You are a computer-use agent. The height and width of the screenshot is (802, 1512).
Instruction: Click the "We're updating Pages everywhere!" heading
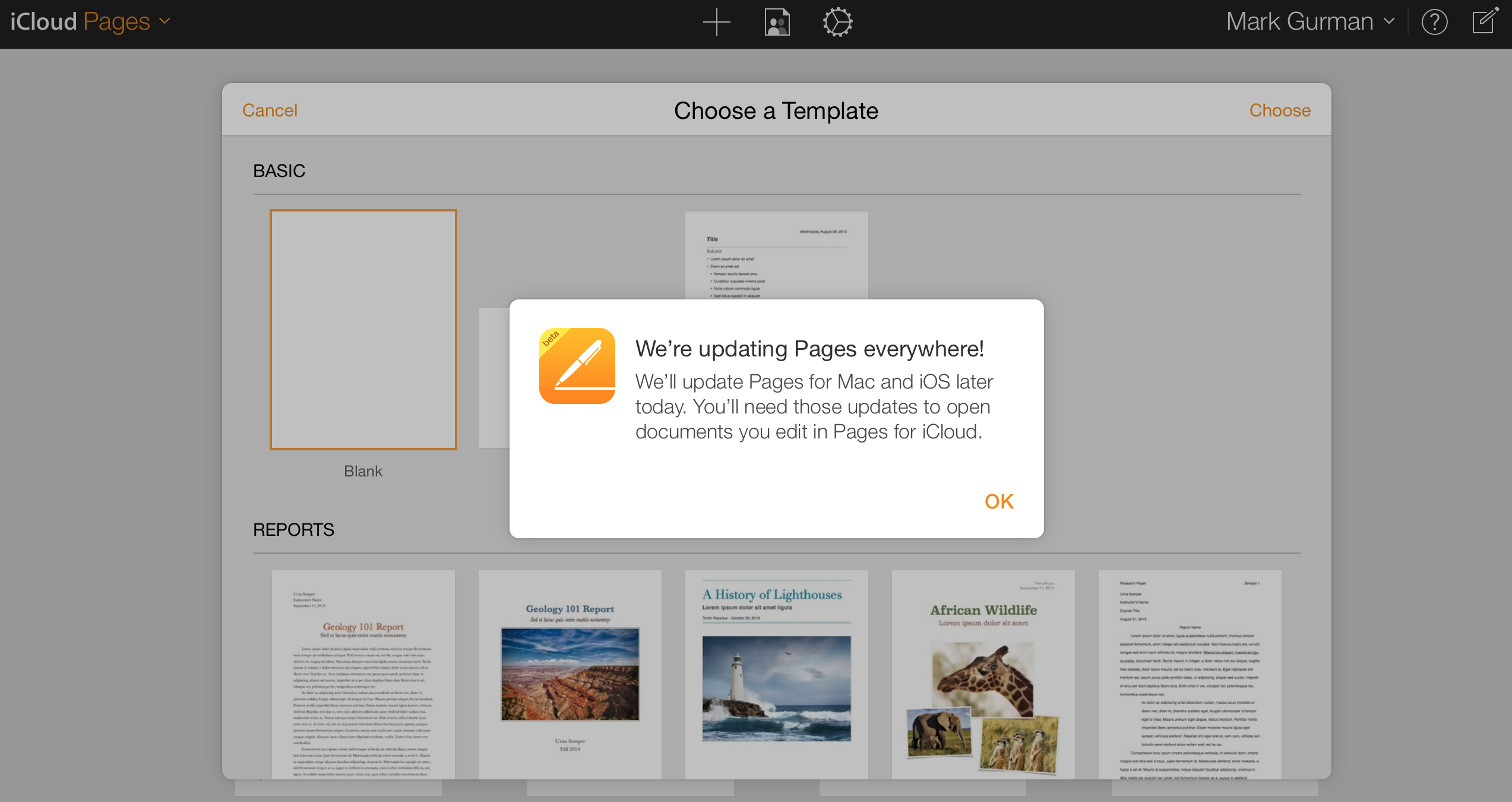tap(810, 349)
